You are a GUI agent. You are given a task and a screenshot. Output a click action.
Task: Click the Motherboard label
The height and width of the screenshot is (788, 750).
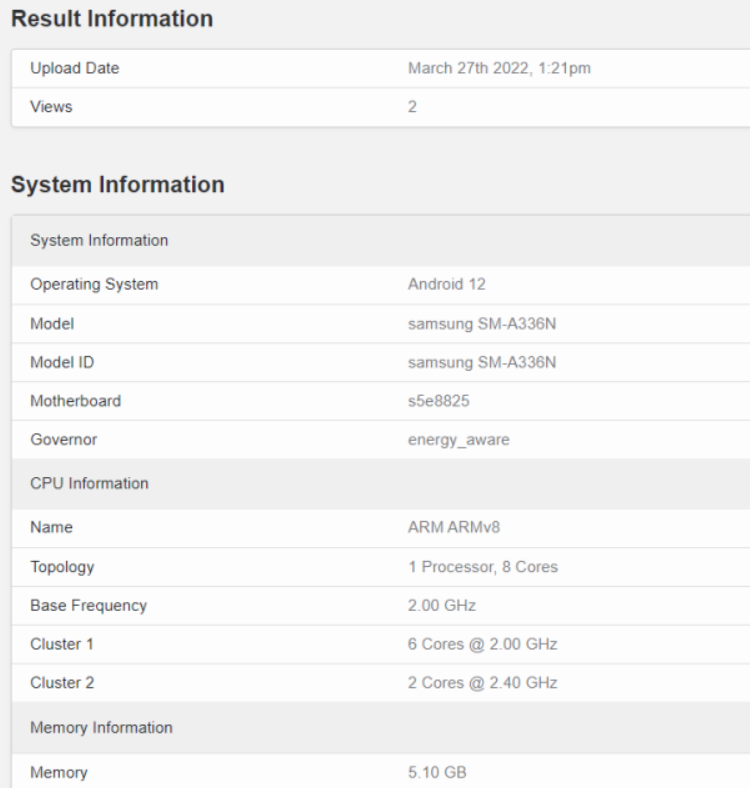point(75,401)
